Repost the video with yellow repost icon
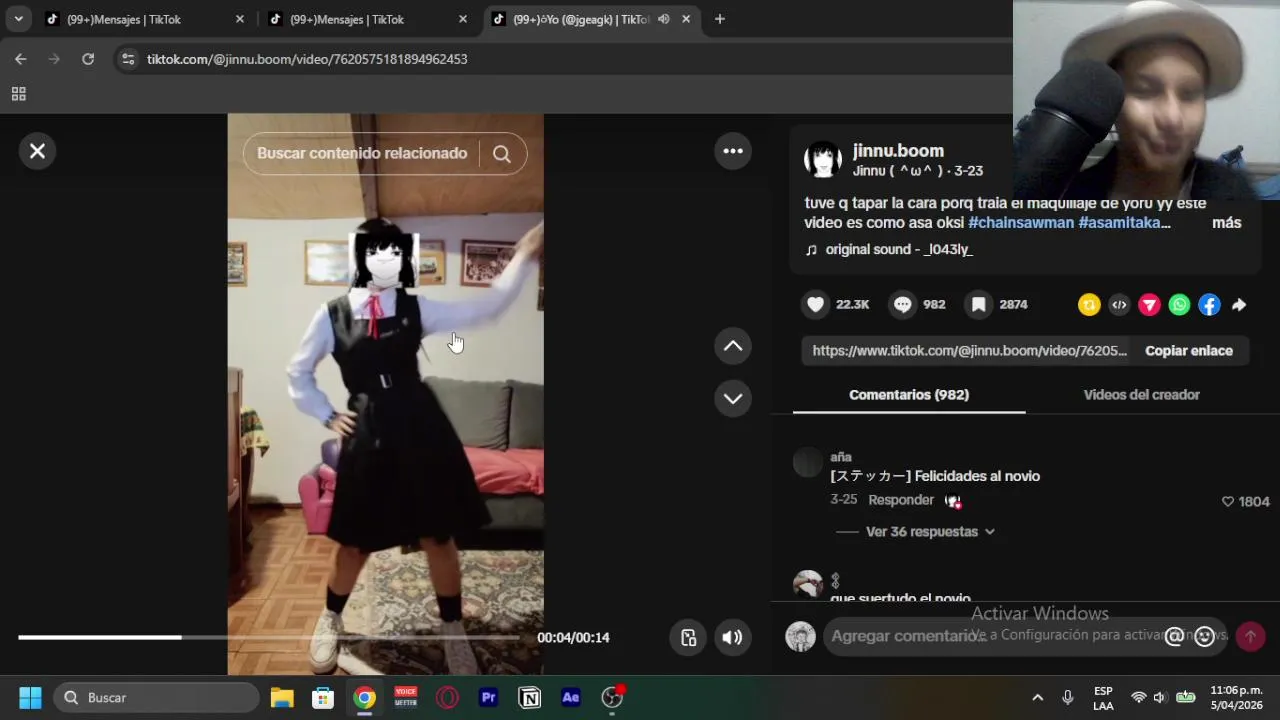Viewport: 1280px width, 720px height. point(1089,305)
